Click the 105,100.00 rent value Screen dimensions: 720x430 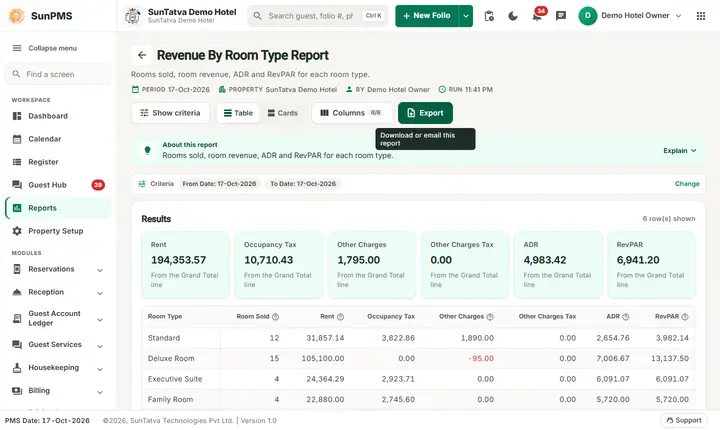[x=323, y=358]
